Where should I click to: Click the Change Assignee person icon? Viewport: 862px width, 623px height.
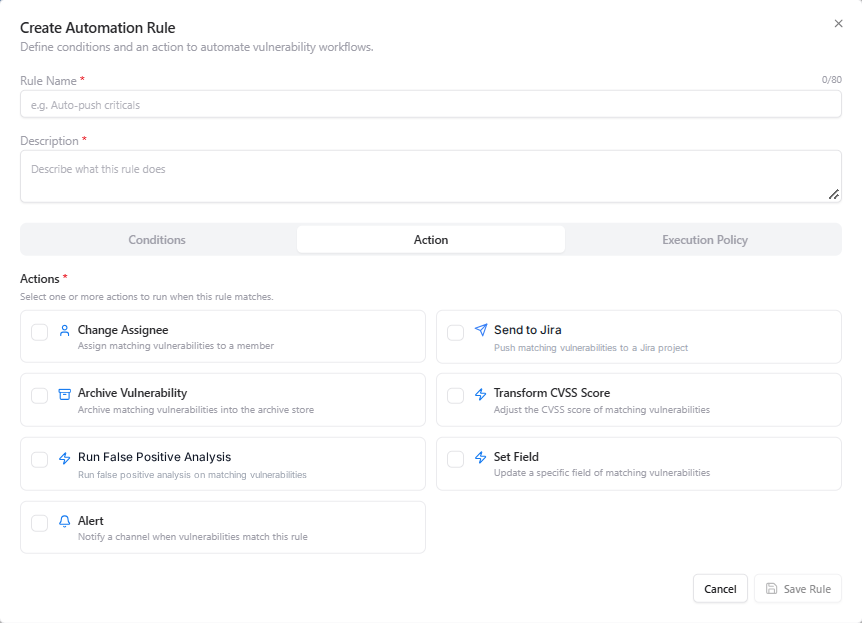[x=64, y=330]
